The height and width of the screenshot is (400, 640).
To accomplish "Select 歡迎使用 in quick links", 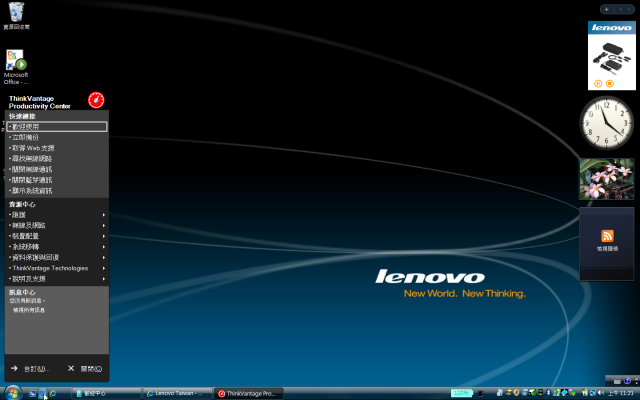I will [x=57, y=127].
